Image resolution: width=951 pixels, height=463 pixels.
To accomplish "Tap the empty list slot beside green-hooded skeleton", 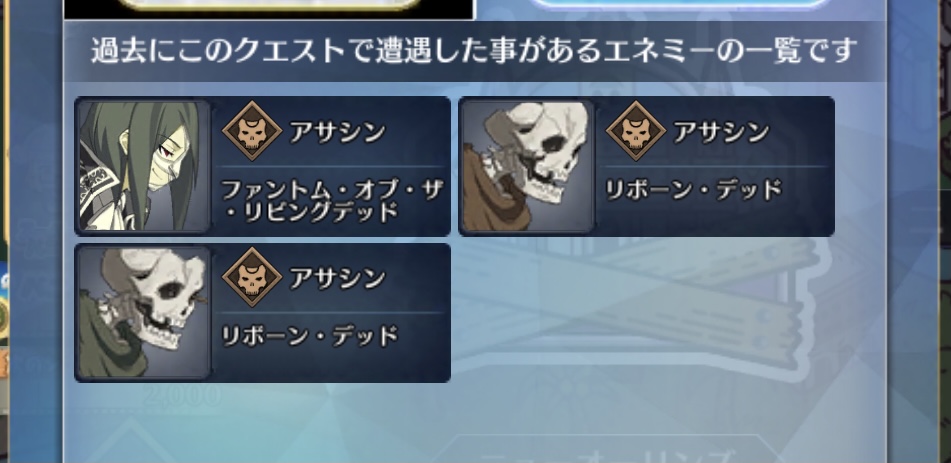I will point(647,313).
